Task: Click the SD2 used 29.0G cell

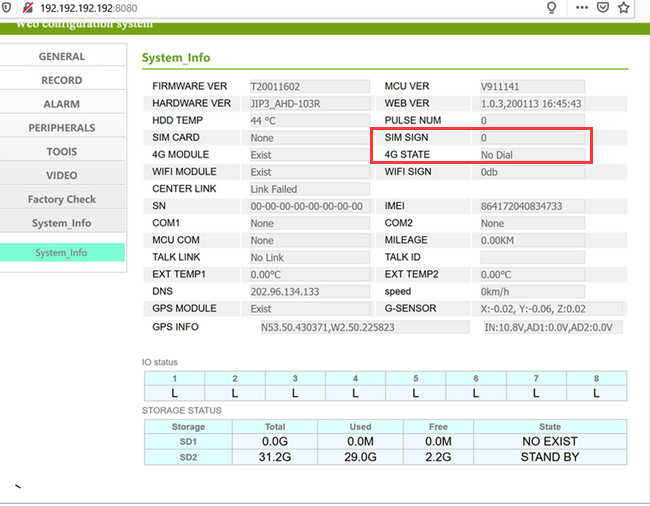Action: 360,457
